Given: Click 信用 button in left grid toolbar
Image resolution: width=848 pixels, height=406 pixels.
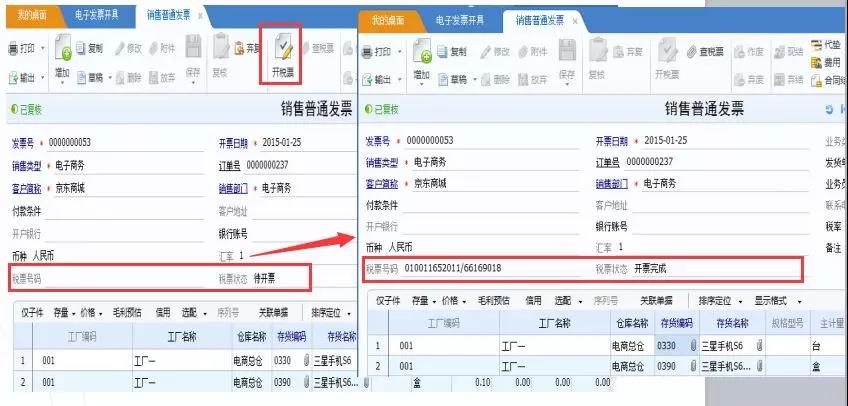Looking at the screenshot, I should pos(163,313).
